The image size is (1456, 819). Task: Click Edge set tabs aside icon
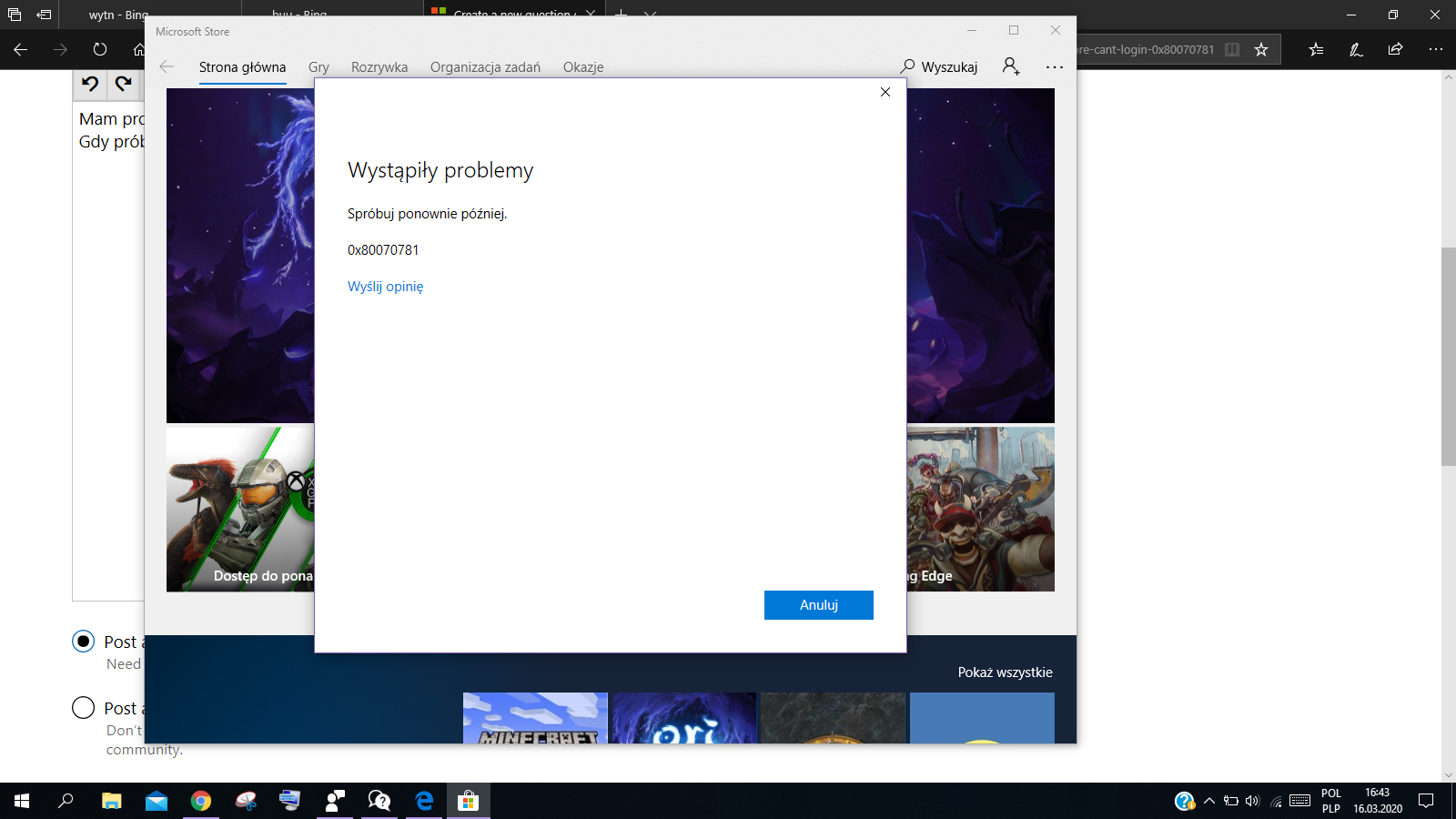[x=44, y=15]
